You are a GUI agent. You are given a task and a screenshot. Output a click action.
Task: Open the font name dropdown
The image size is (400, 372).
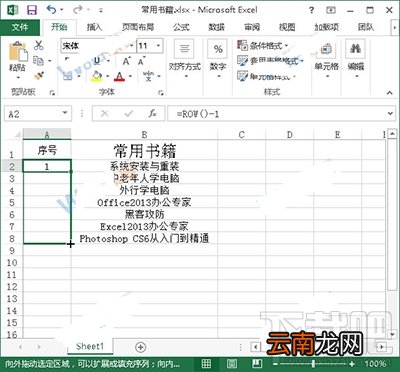coord(132,46)
